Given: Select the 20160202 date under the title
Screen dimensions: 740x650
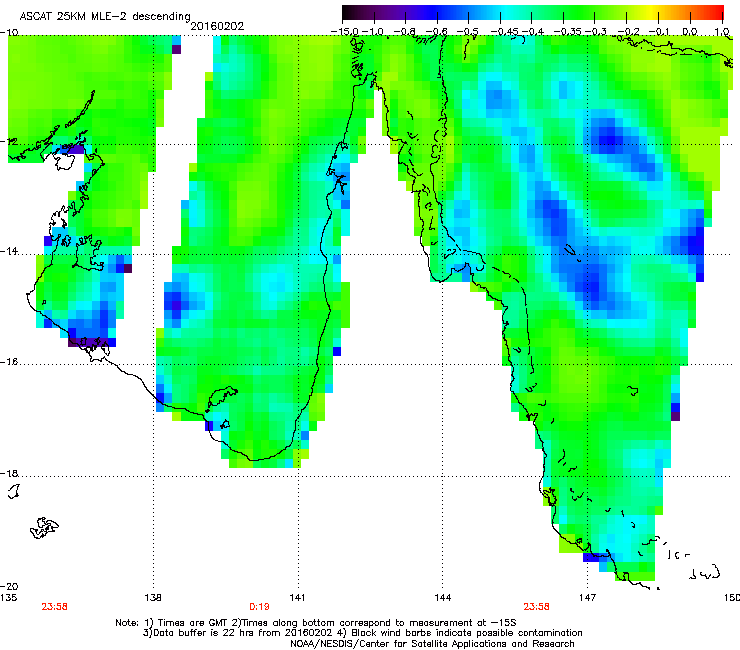Looking at the screenshot, I should click(x=217, y=26).
